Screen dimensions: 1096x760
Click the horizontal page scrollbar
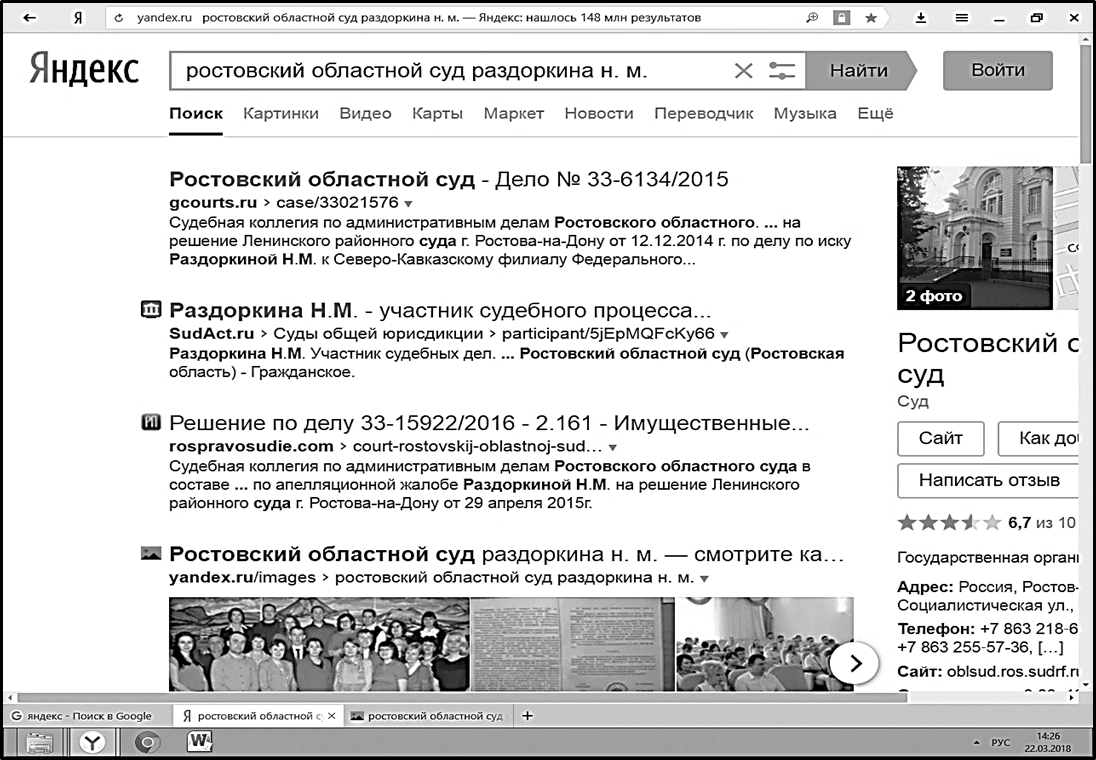pyautogui.click(x=461, y=697)
